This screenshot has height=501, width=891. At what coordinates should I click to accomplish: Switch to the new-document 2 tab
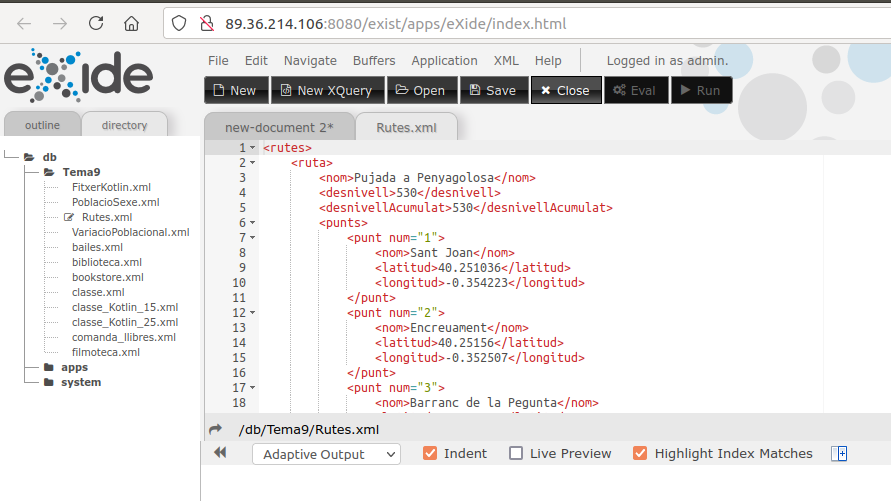click(x=278, y=127)
